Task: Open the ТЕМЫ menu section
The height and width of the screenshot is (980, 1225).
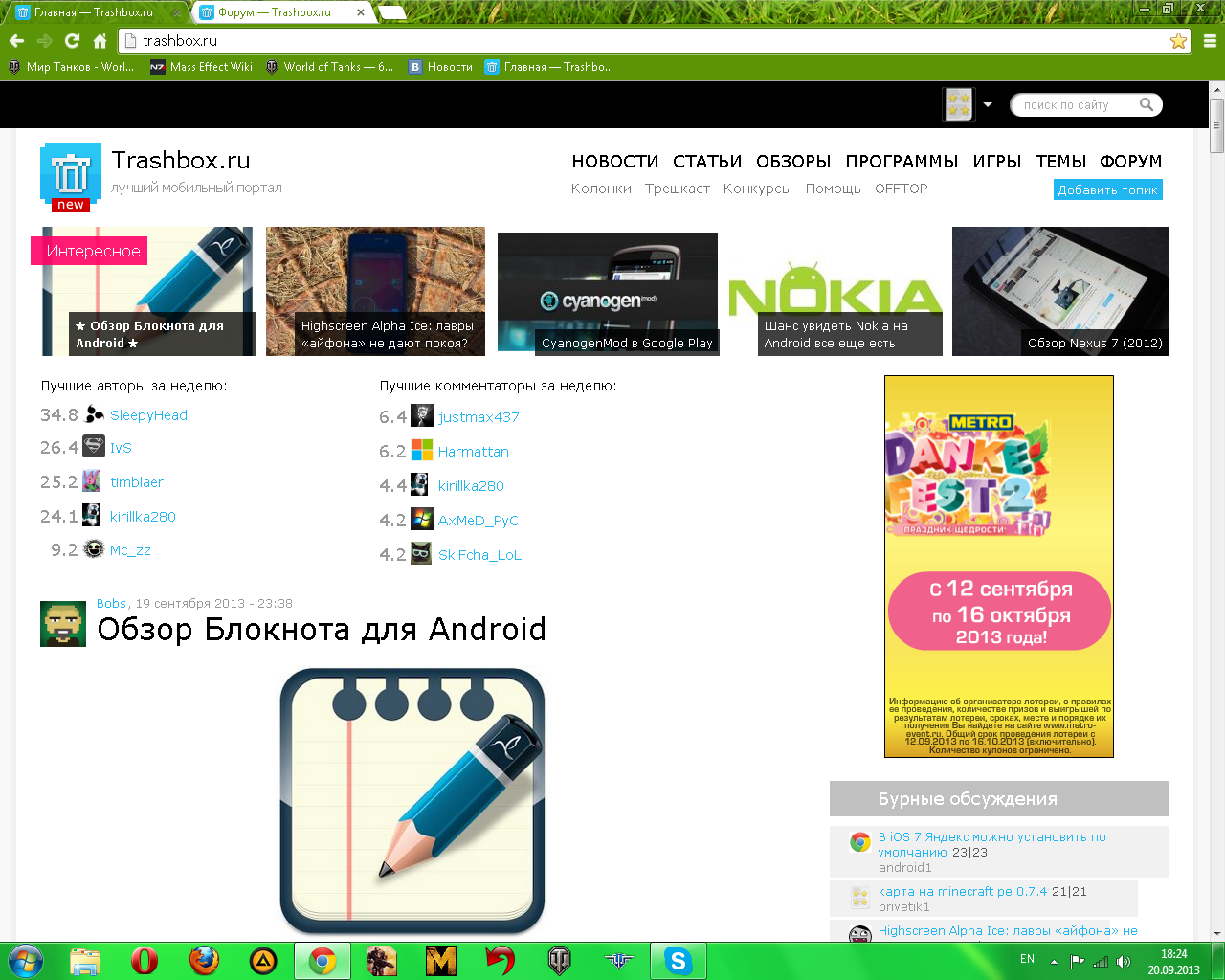Action: pos(1060,161)
